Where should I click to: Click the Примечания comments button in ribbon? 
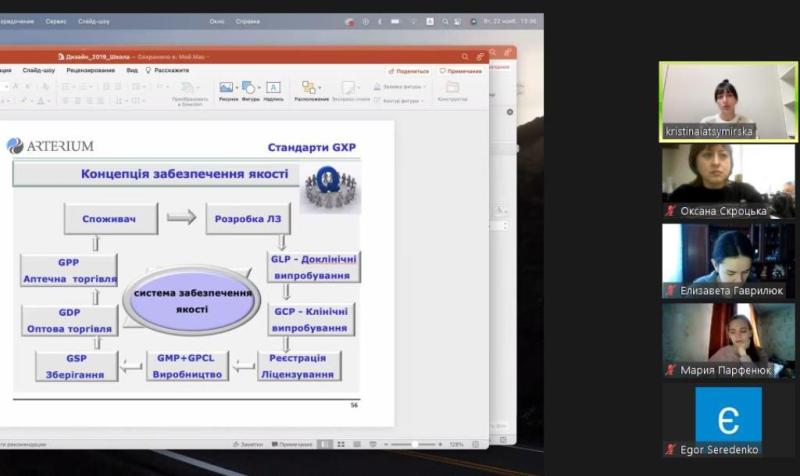[x=461, y=71]
